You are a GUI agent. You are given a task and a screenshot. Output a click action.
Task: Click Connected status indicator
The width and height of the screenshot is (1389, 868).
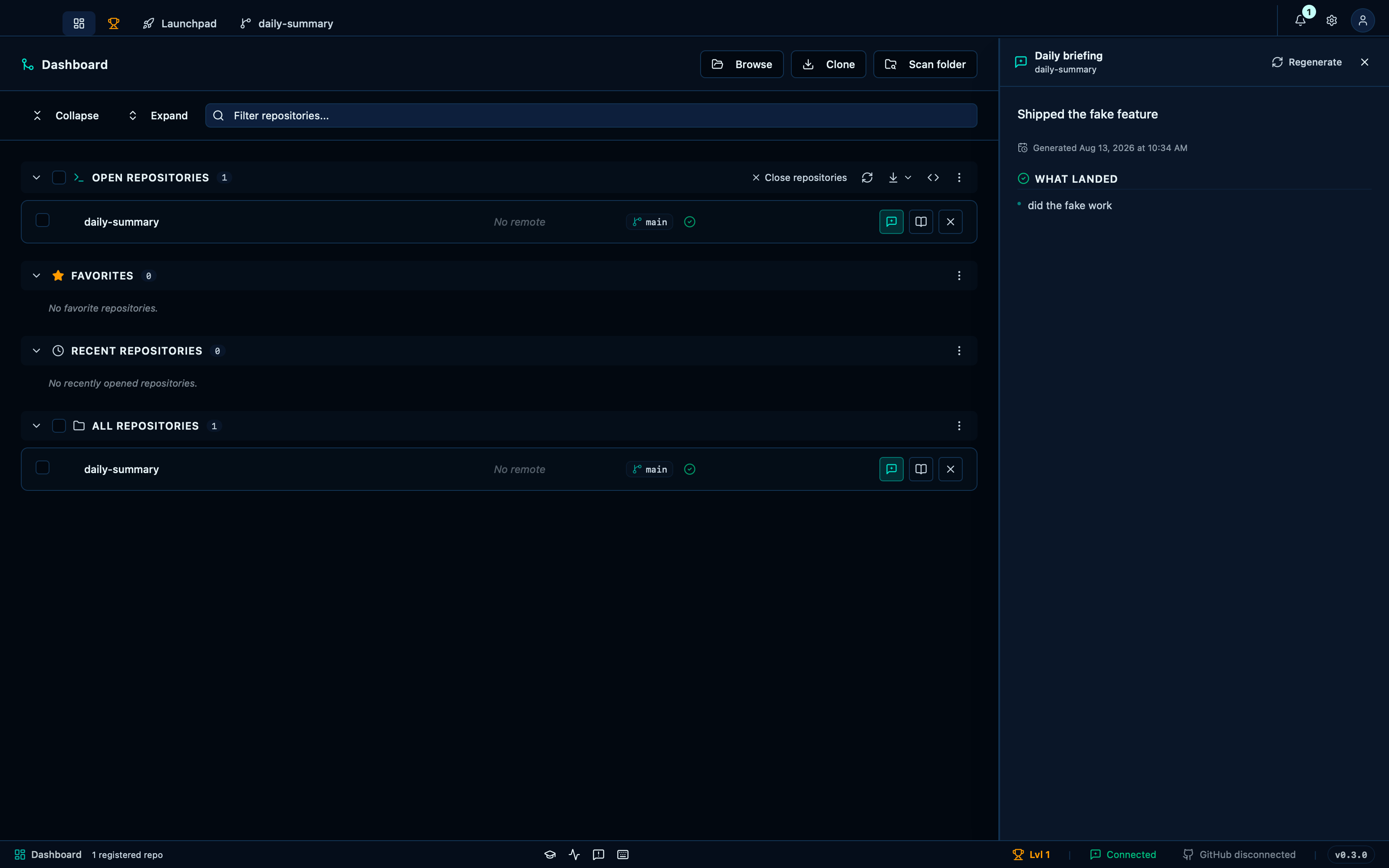pos(1122,854)
